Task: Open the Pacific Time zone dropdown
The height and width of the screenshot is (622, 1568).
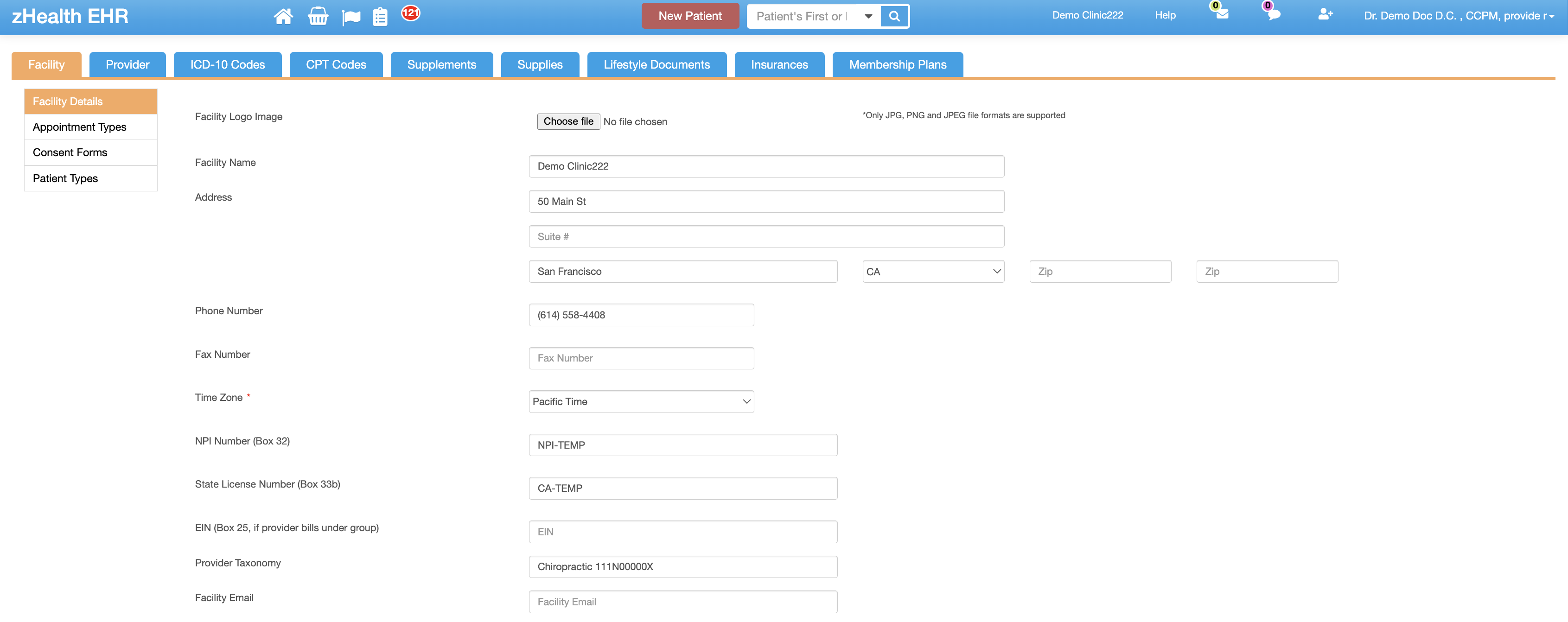Action: click(641, 402)
